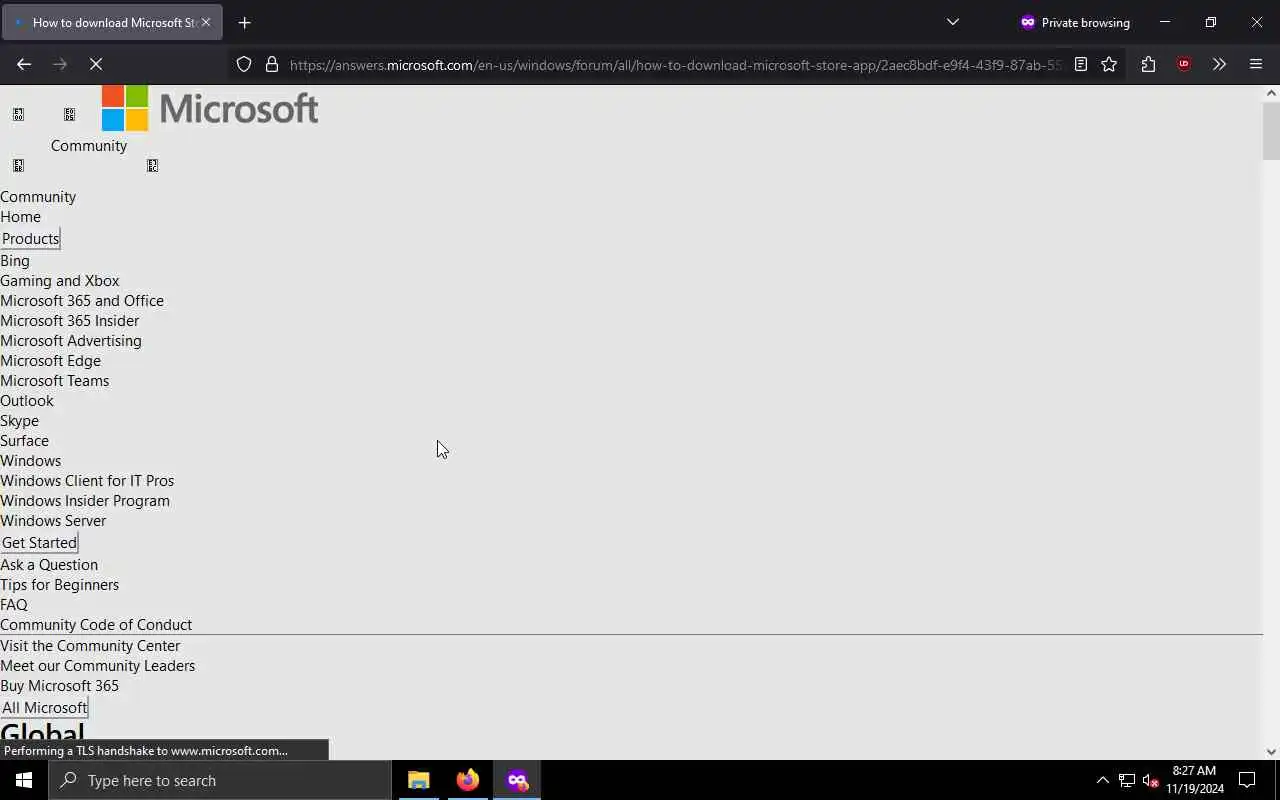Open the Home link

coord(21,217)
